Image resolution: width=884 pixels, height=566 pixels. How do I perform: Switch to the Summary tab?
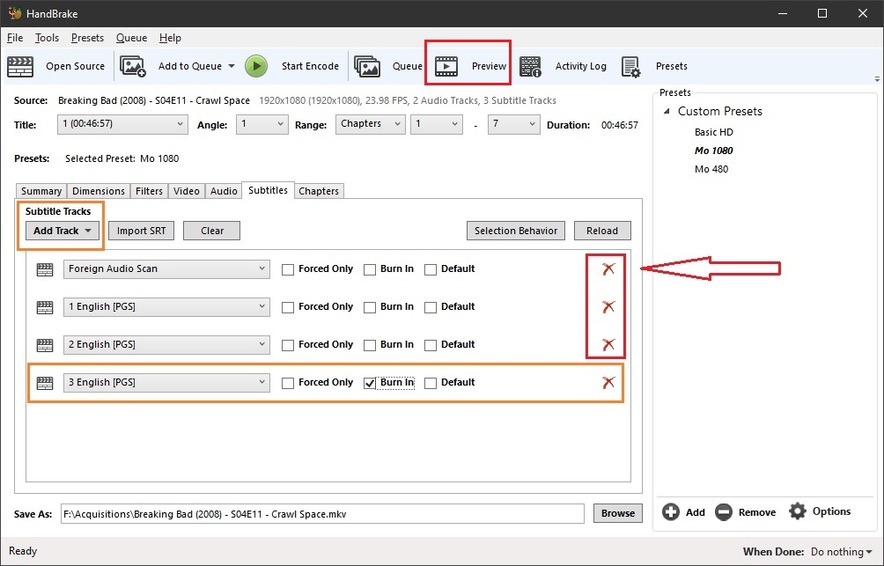click(41, 191)
